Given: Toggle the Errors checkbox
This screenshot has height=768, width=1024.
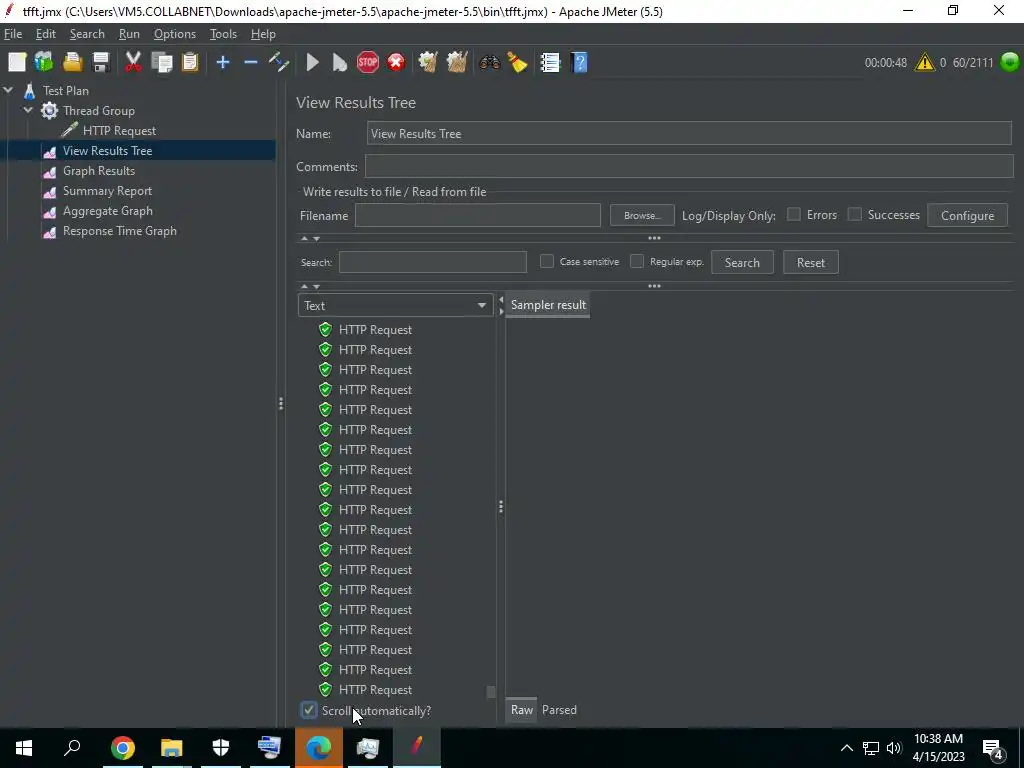Looking at the screenshot, I should tap(793, 214).
